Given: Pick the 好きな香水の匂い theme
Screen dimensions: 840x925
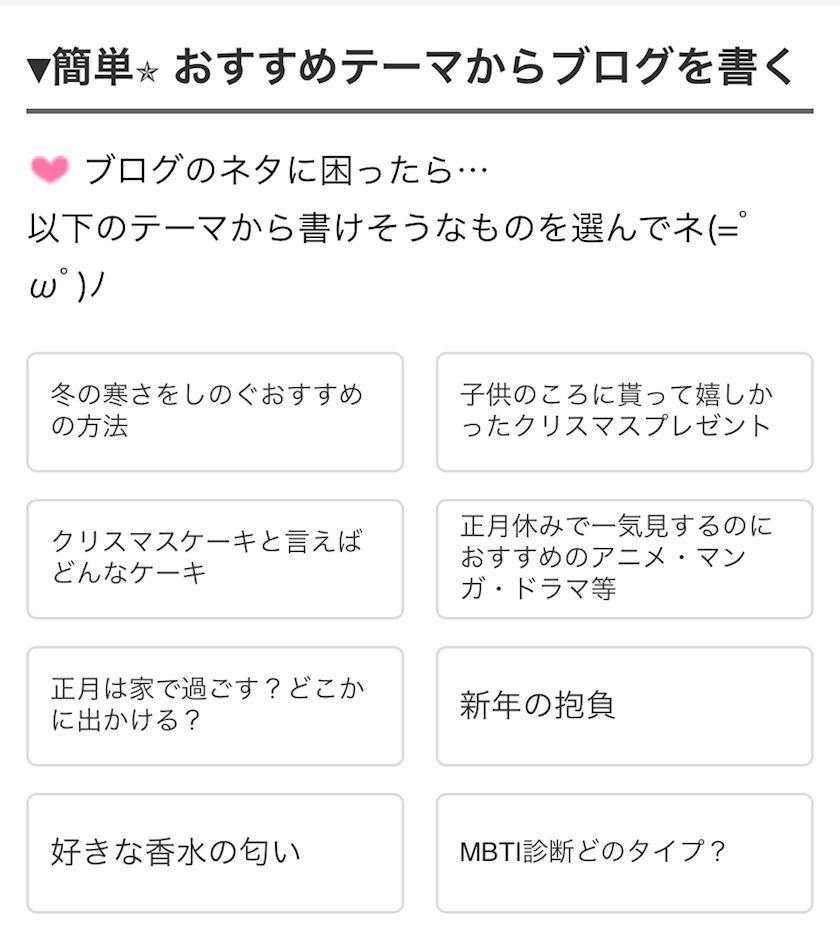Looking at the screenshot, I should 215,852.
